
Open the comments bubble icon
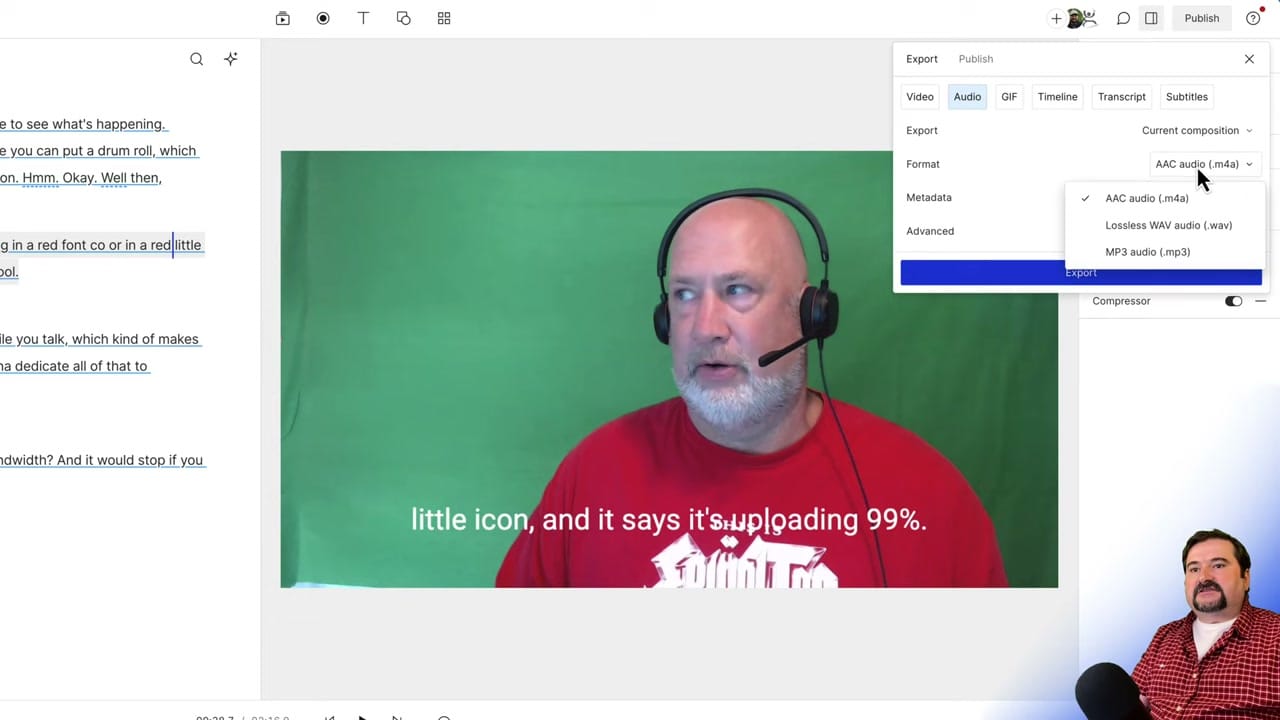point(1123,18)
